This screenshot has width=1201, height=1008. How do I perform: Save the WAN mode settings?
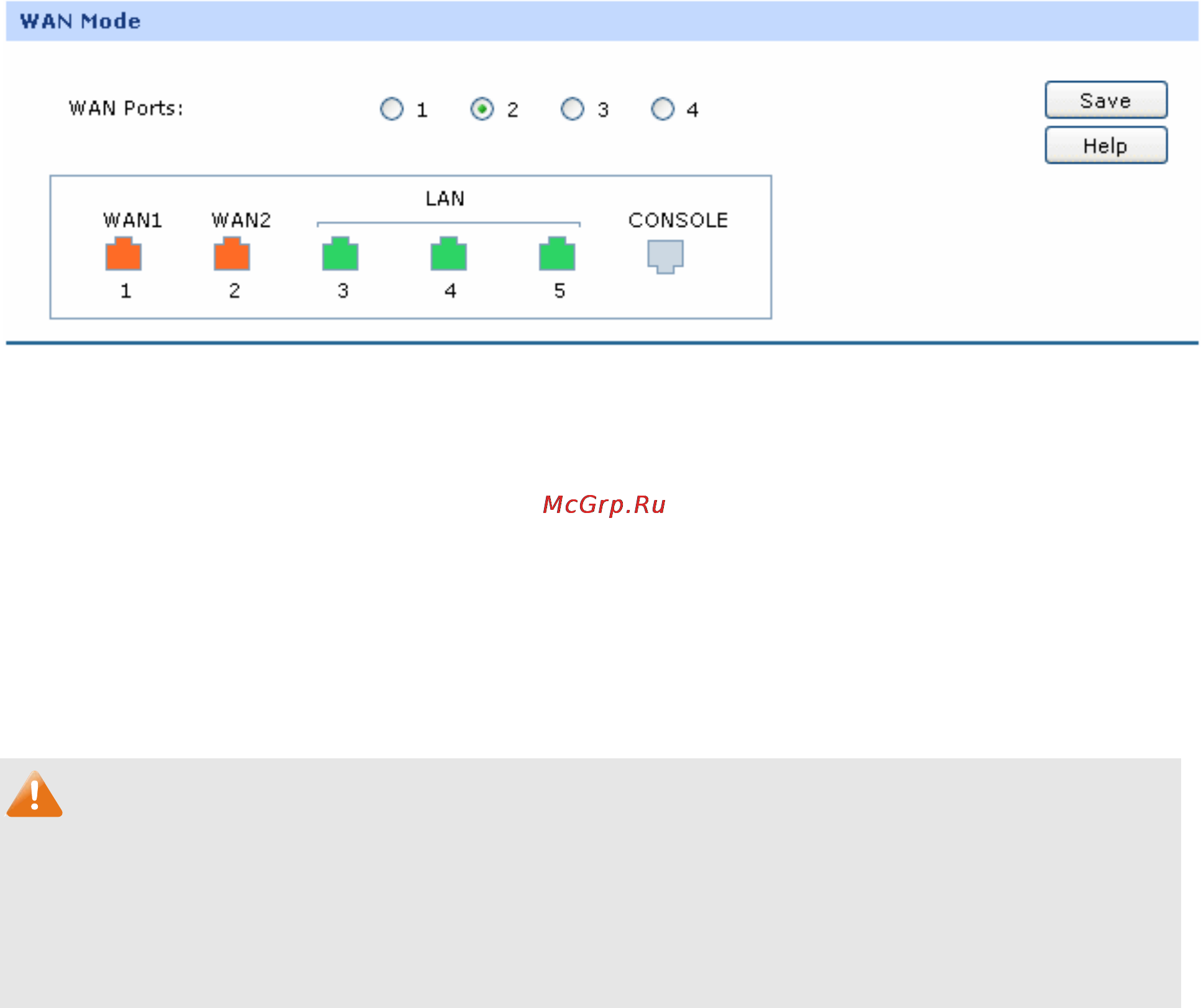[x=1106, y=100]
